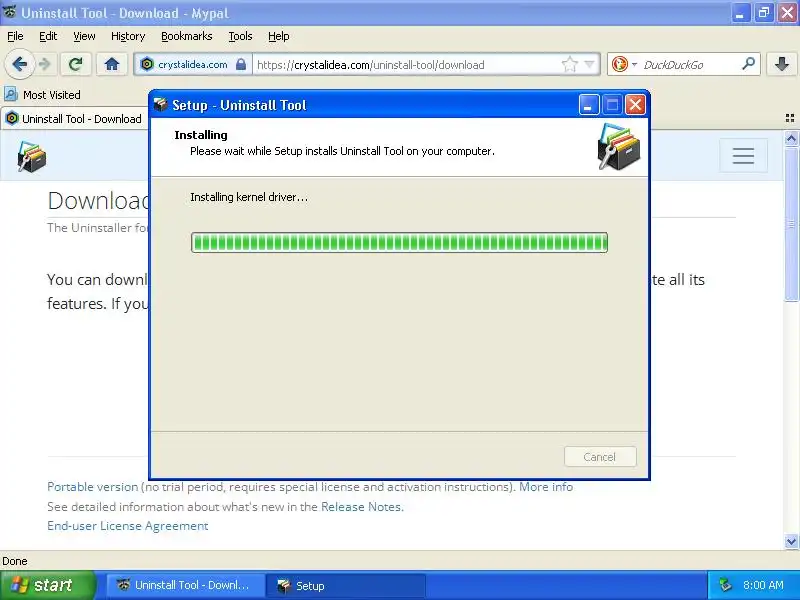Screen dimensions: 800x600
Task: Click the Uninstall Tool logo on the webpage
Action: (x=32, y=156)
